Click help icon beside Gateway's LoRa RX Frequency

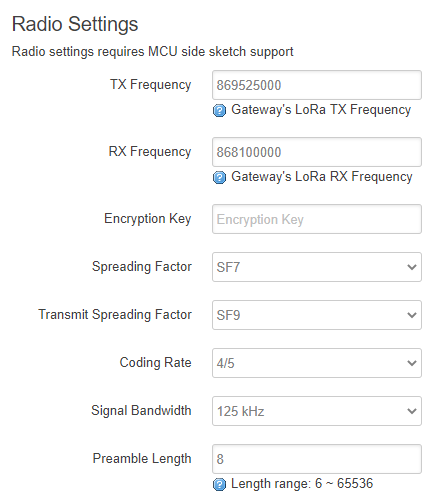point(219,177)
